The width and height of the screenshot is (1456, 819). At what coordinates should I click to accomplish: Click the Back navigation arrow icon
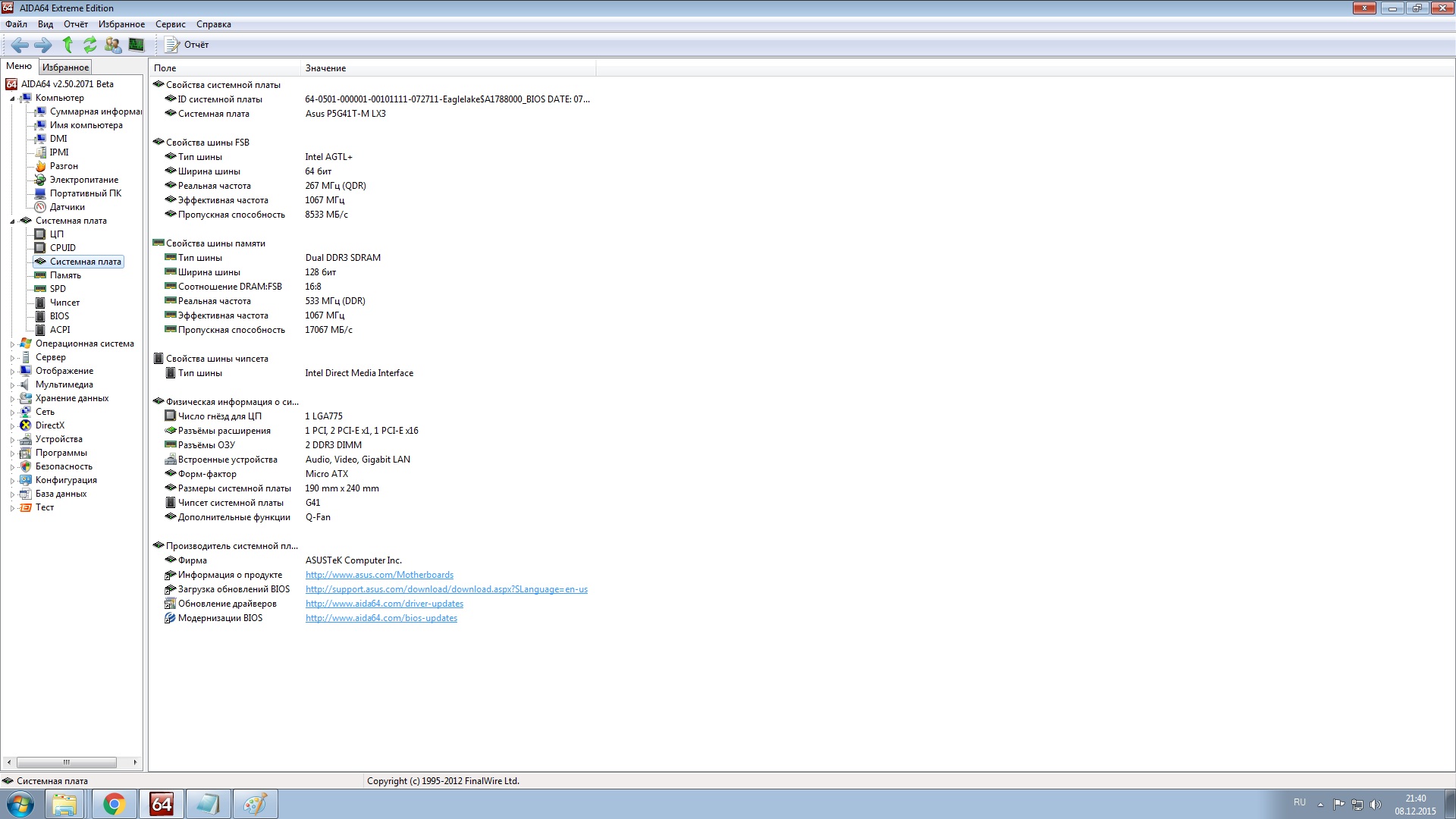pyautogui.click(x=20, y=45)
